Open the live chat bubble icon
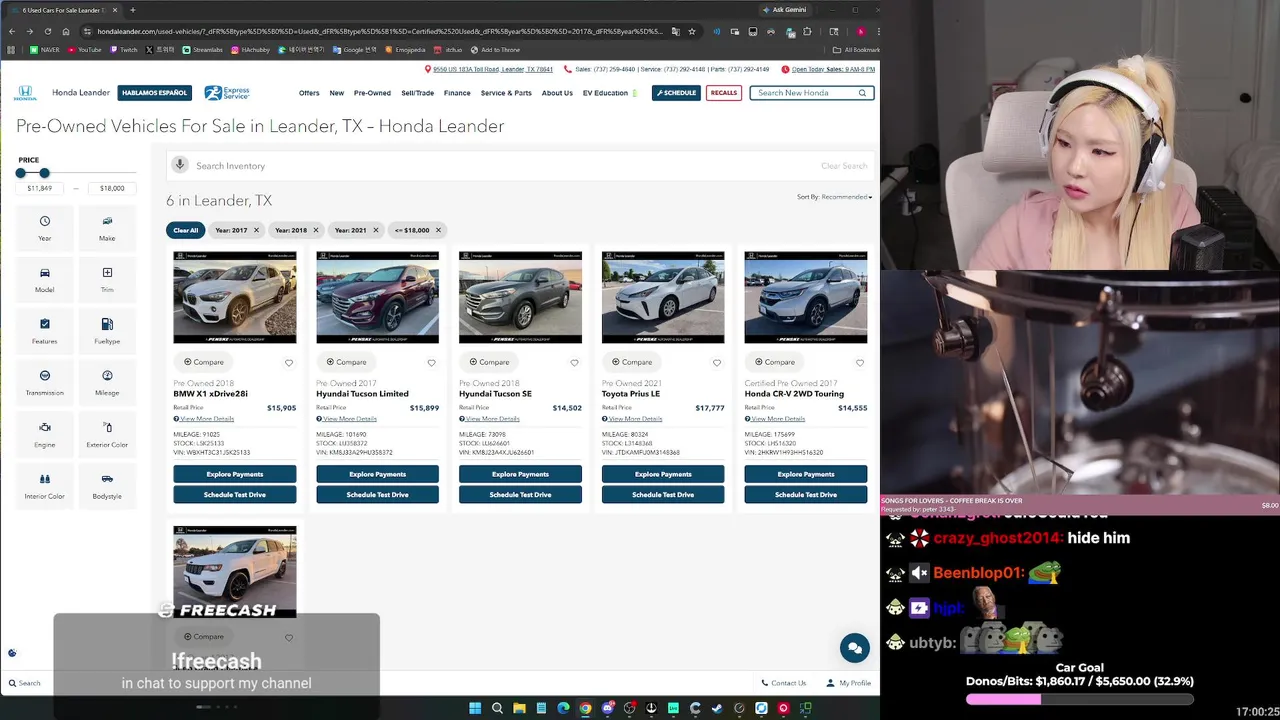Viewport: 1280px width, 720px height. coord(854,648)
